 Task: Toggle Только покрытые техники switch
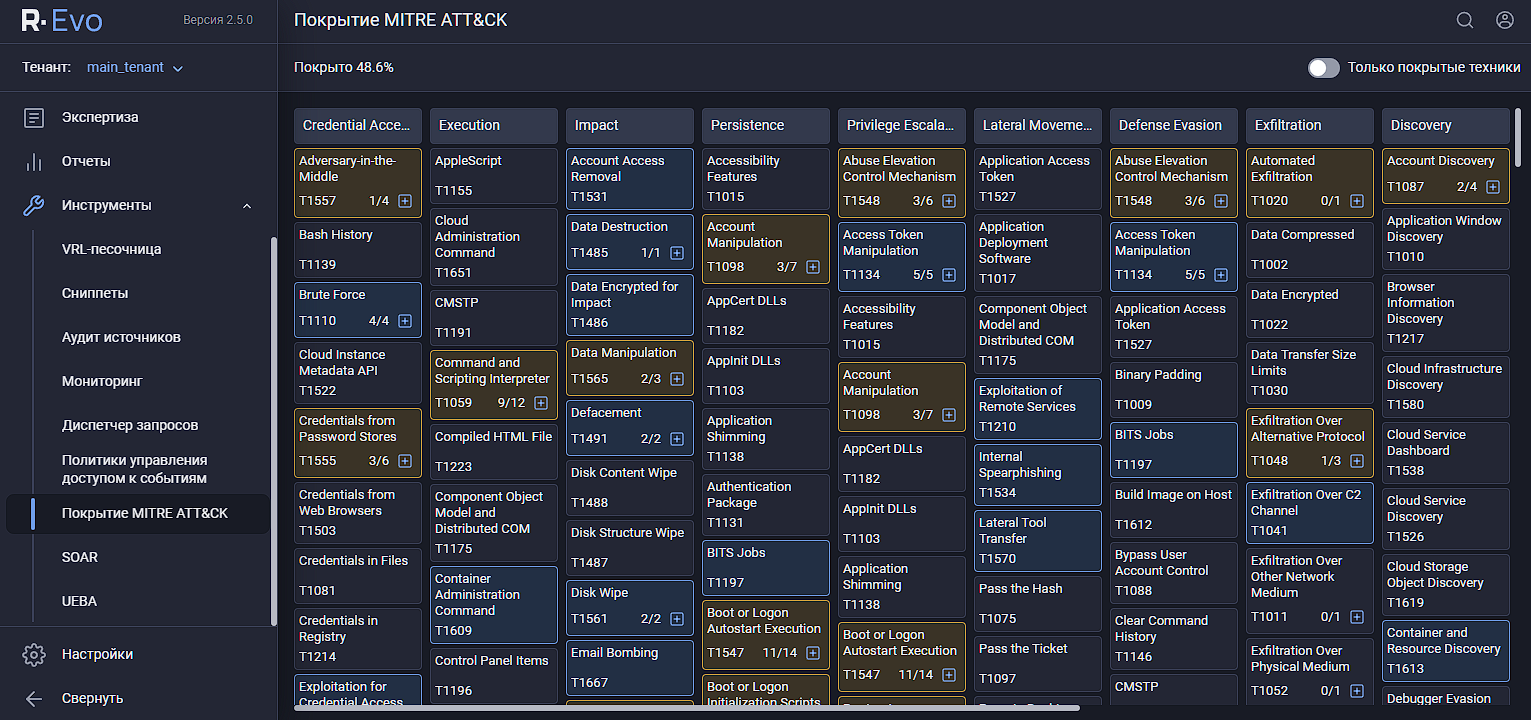(1323, 68)
